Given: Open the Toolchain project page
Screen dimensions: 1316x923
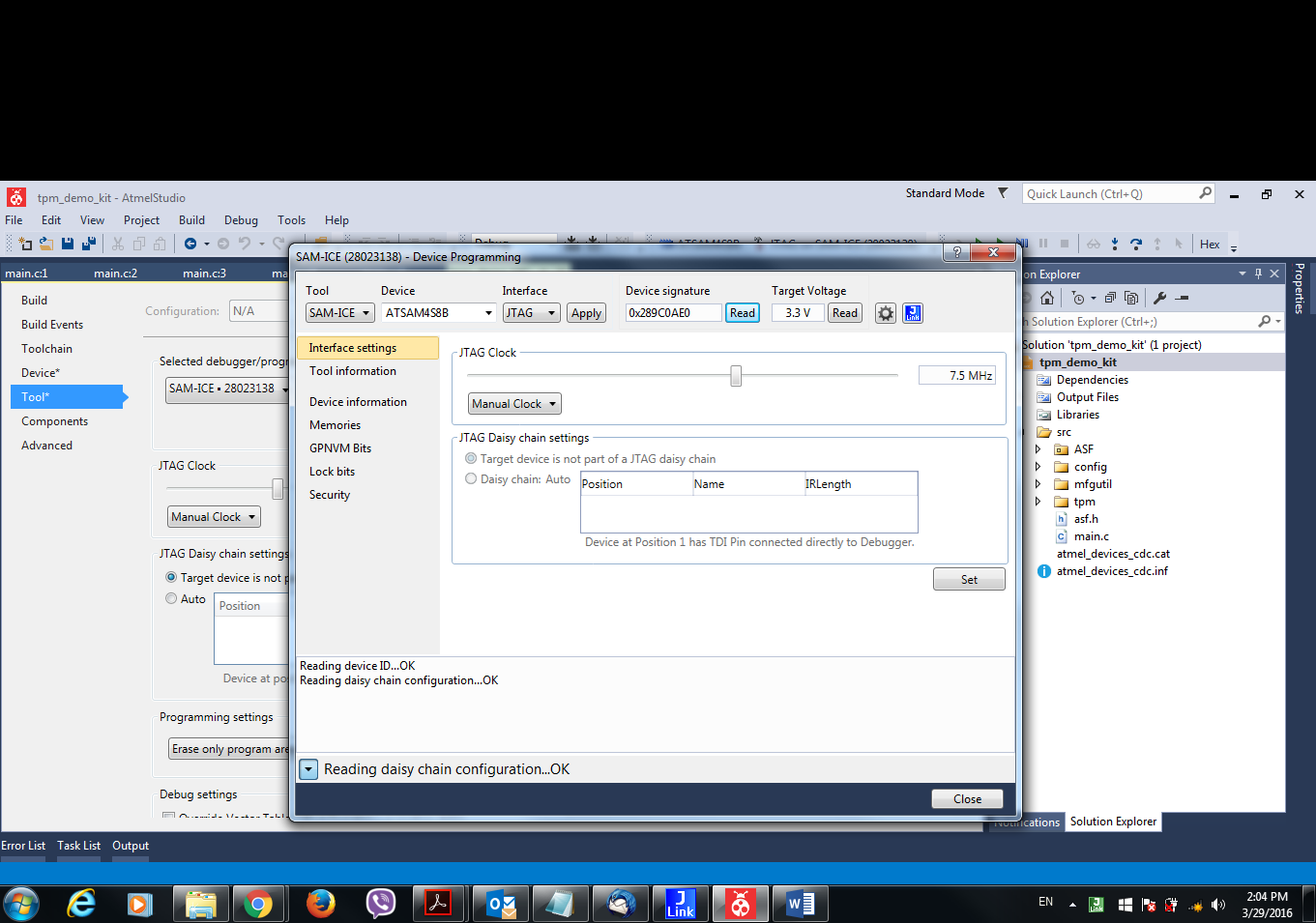Looking at the screenshot, I should pos(46,349).
